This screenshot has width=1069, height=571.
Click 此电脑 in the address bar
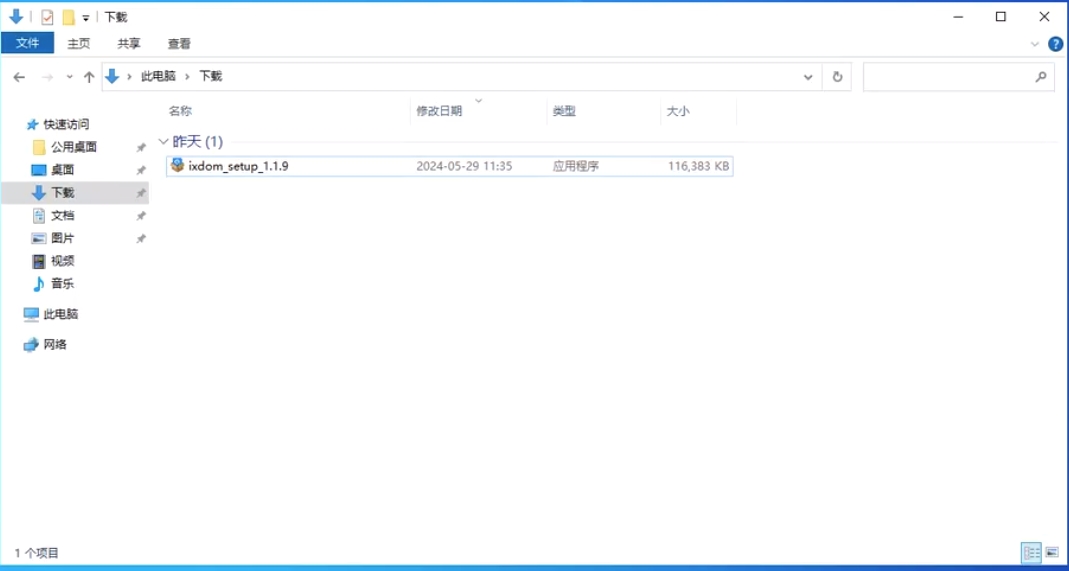pyautogui.click(x=158, y=76)
